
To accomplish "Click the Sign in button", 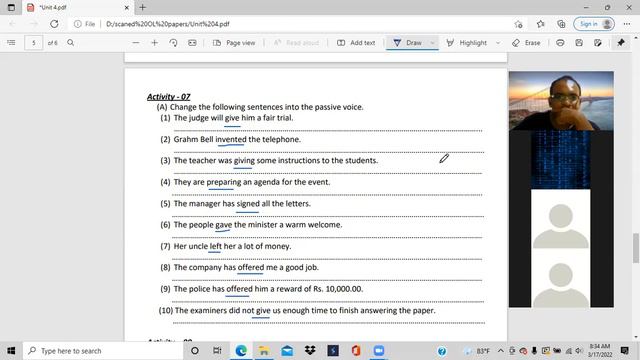I will pos(594,24).
